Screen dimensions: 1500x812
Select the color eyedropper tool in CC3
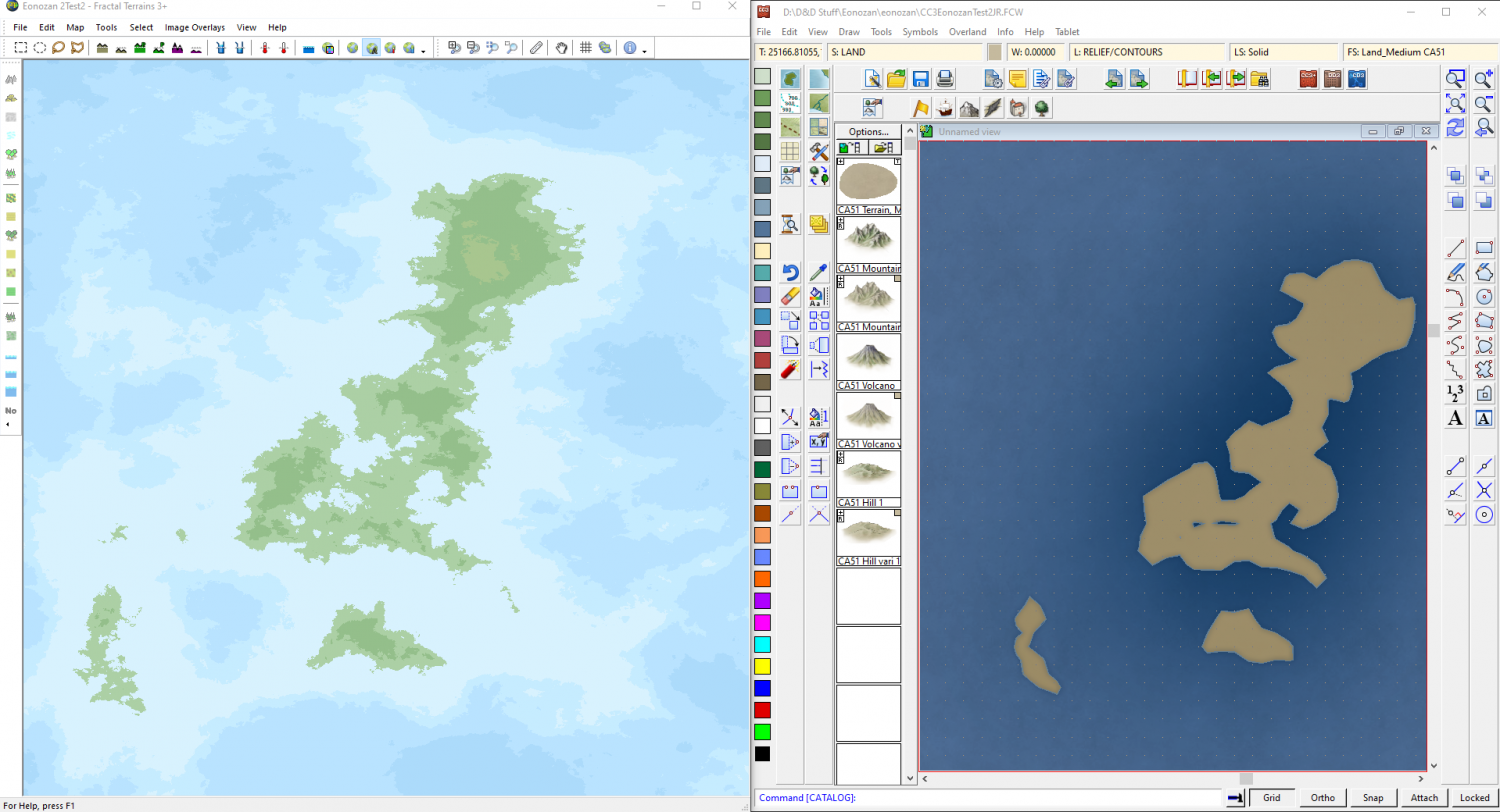818,272
